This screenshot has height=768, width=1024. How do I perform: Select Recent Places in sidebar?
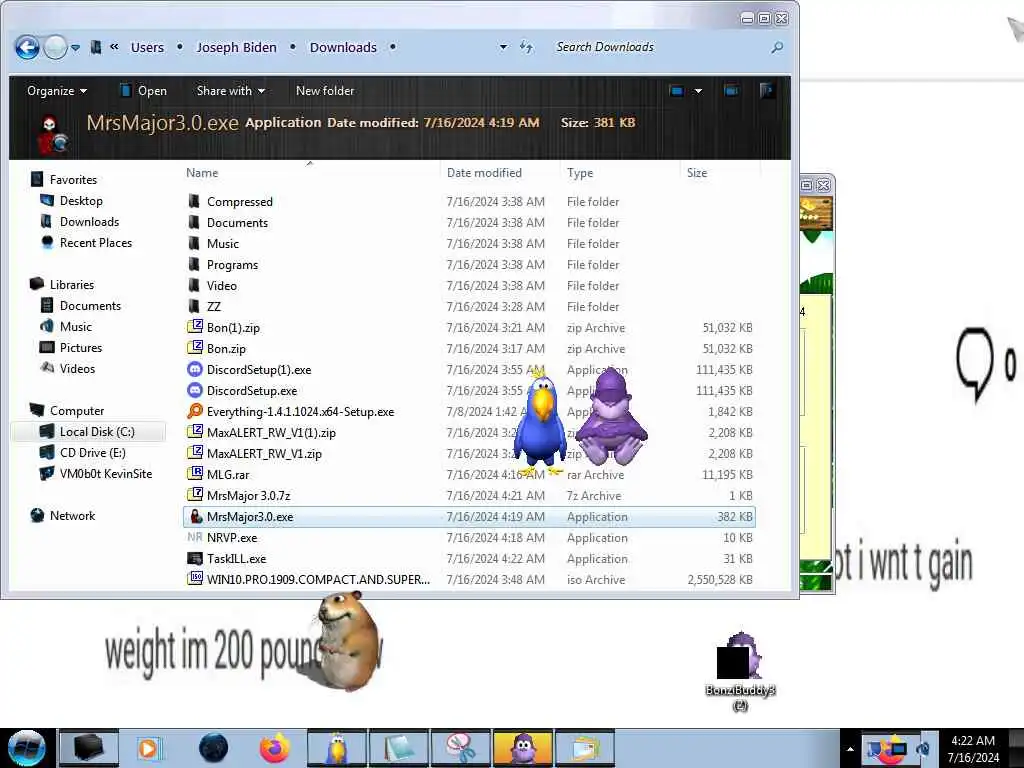[95, 242]
